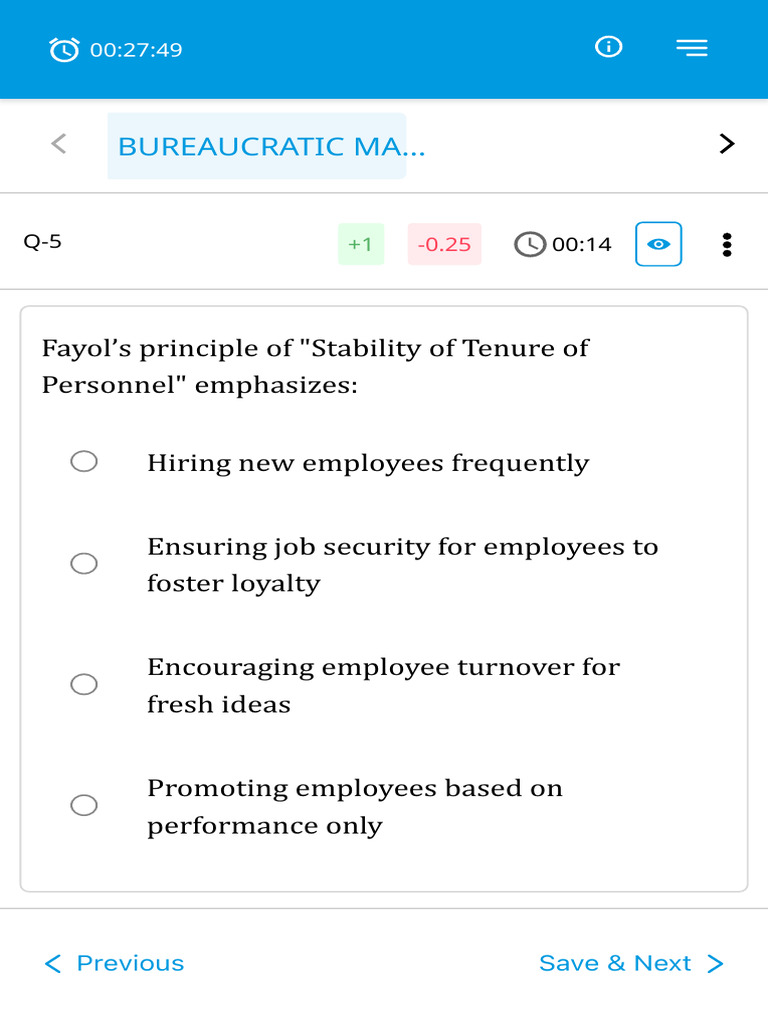Click the 00:27:49 countdown timer text
Viewport: 768px width, 1024px height.
136,50
